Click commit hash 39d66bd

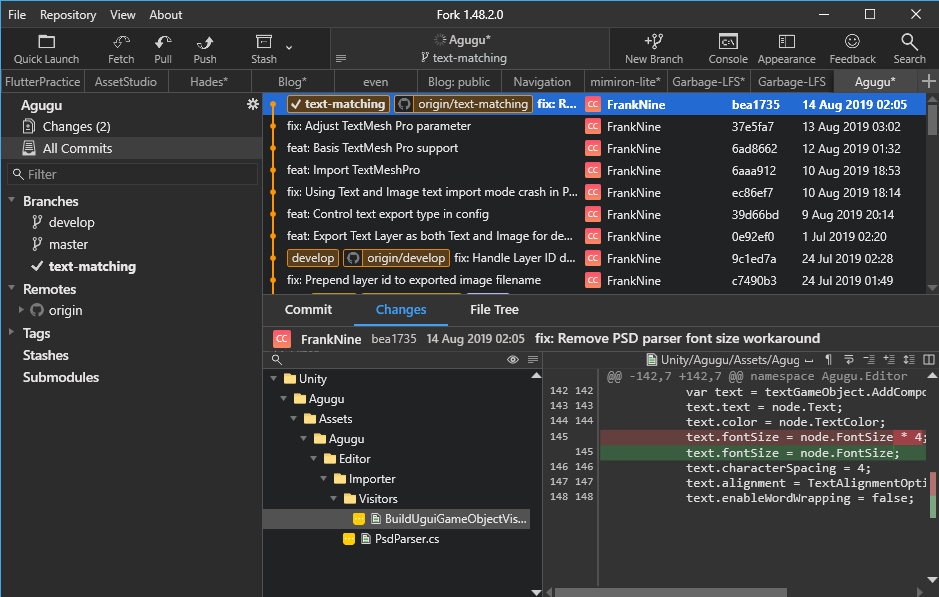(x=755, y=214)
